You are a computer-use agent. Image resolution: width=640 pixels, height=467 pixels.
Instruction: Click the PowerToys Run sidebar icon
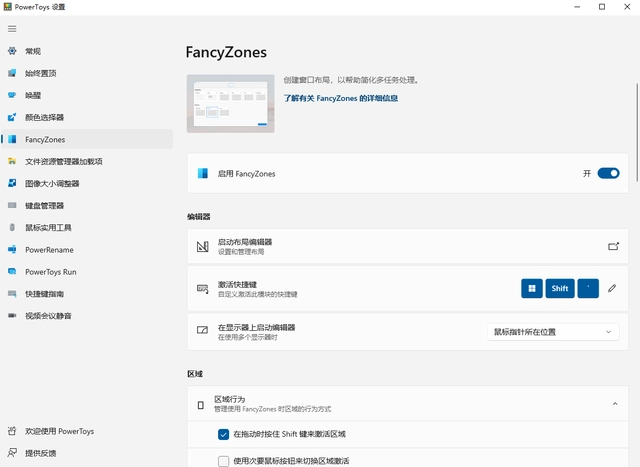point(12,271)
